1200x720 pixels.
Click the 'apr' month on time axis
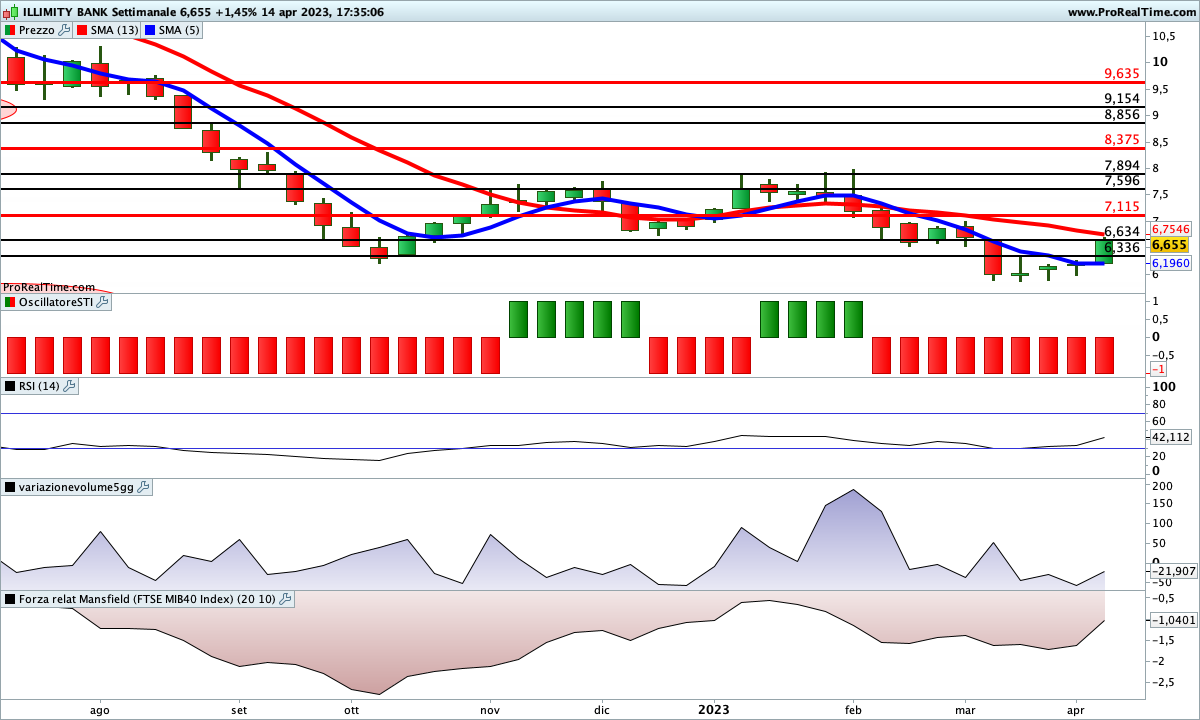point(1076,710)
